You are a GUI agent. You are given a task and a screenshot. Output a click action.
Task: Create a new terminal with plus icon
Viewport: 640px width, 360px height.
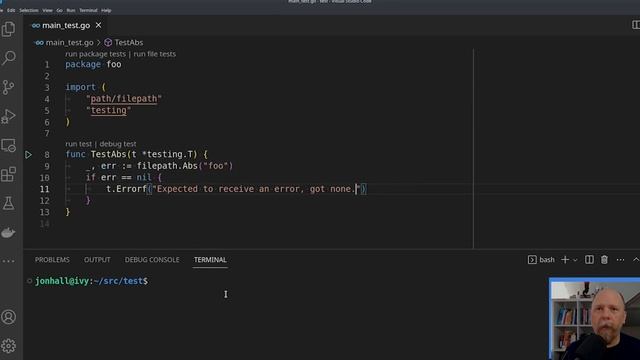565,260
